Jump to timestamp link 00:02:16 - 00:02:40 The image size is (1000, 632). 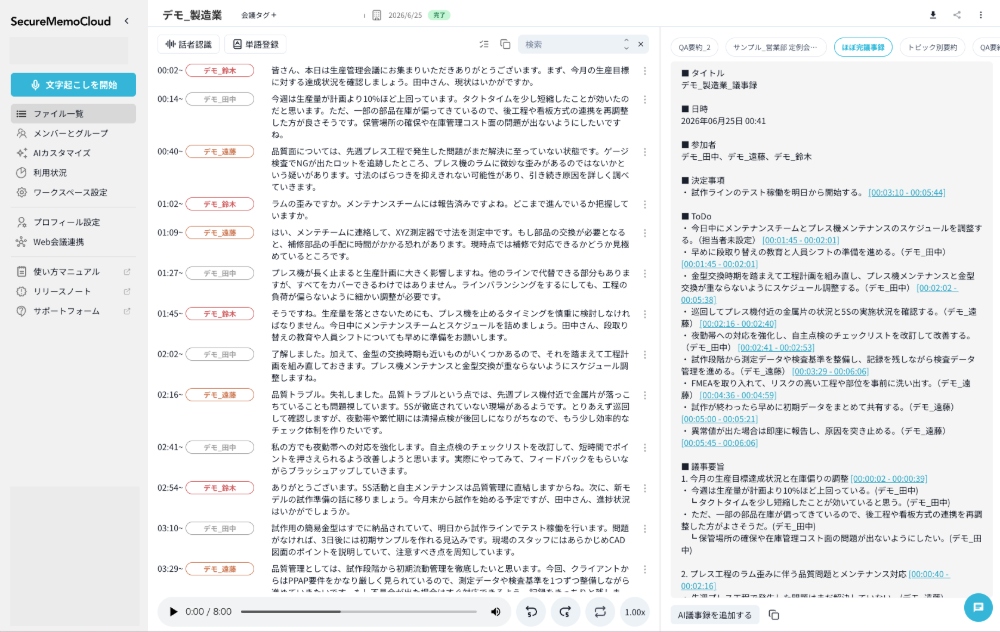(x=738, y=324)
